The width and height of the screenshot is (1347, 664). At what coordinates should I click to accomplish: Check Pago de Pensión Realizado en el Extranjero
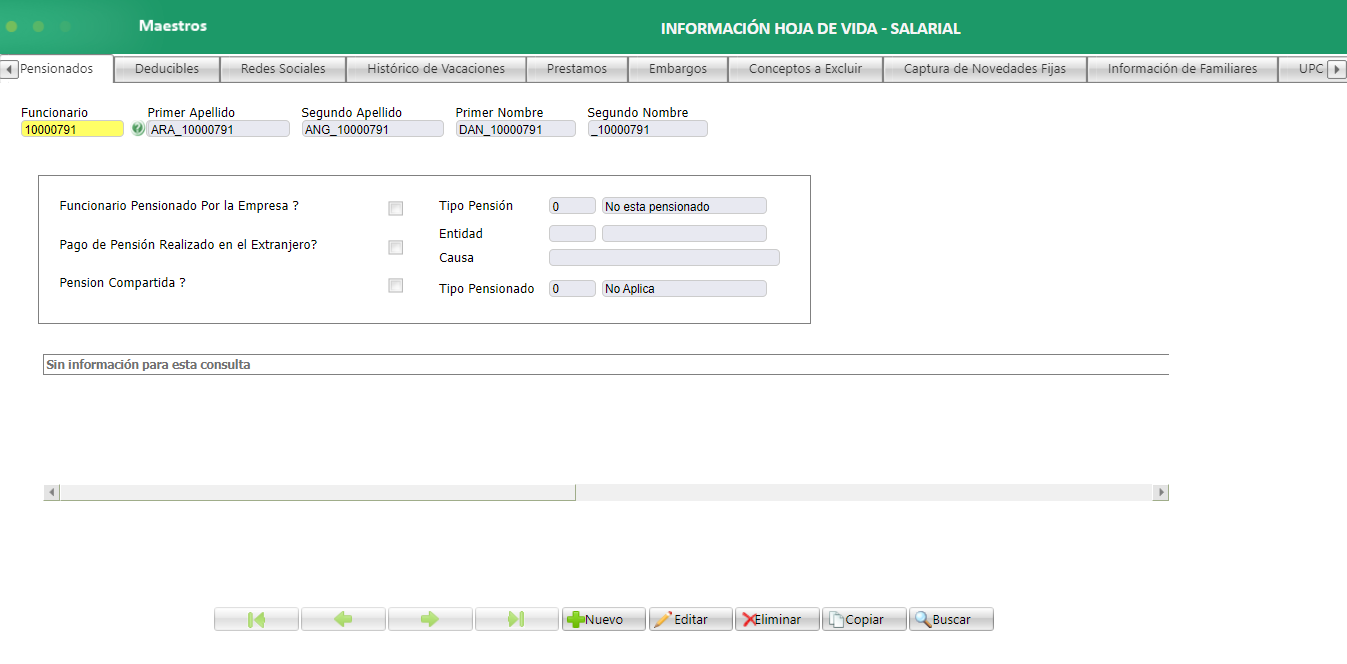pyautogui.click(x=395, y=247)
